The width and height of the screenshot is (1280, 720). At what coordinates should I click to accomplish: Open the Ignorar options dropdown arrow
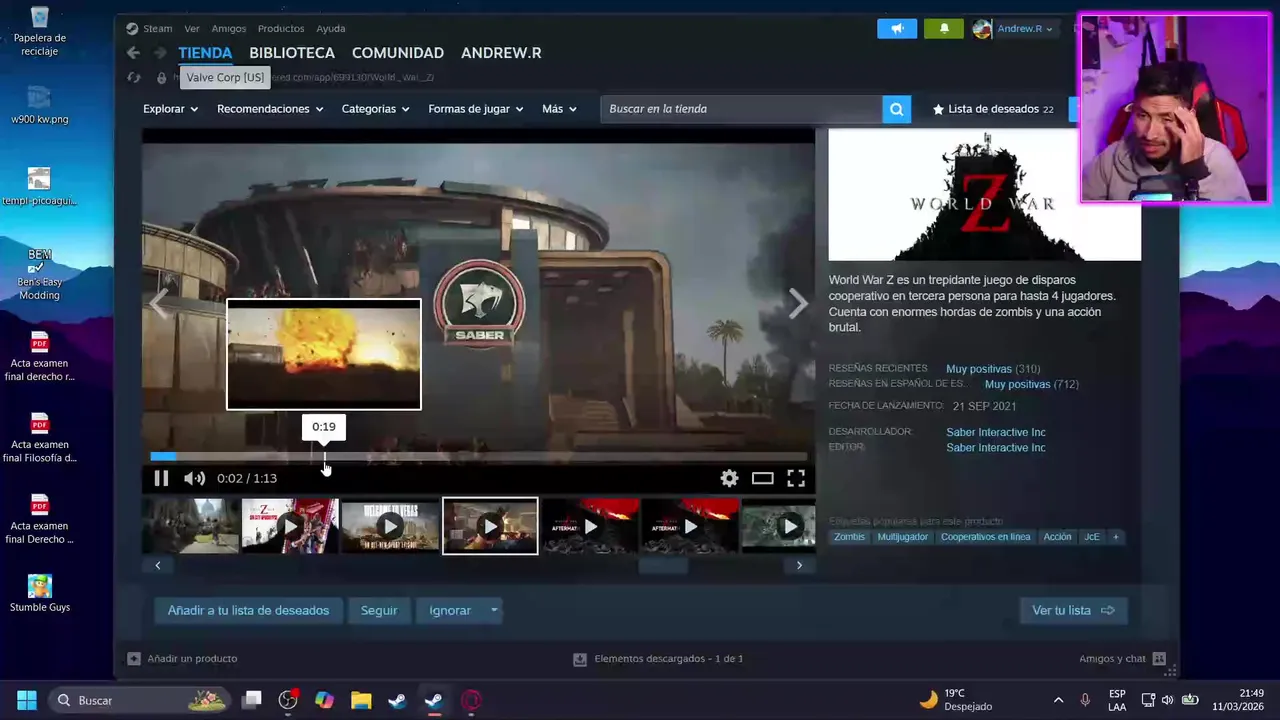[494, 610]
